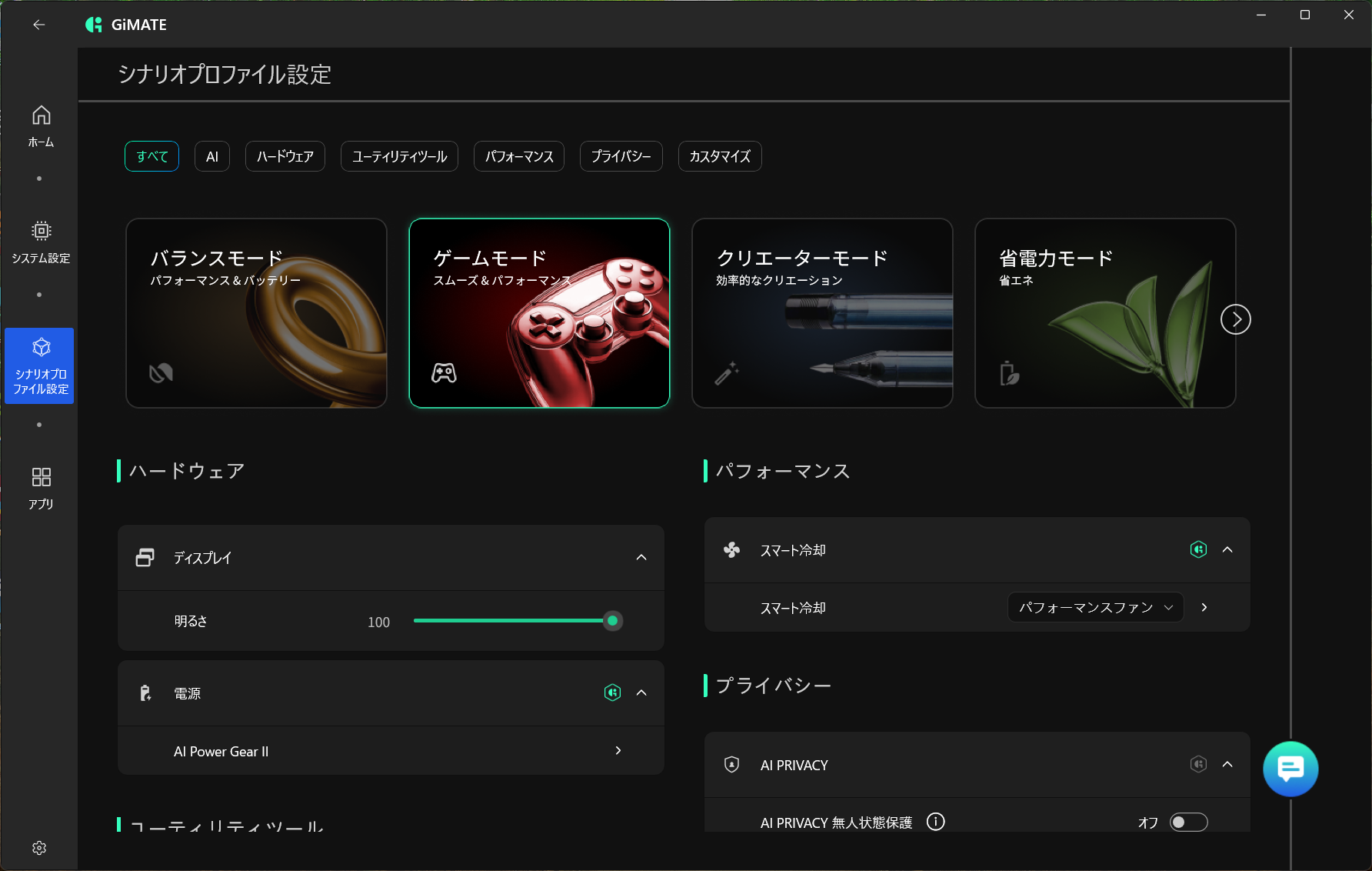Click pen icon on クリエーターモード card
This screenshot has width=1372, height=871.
pos(727,373)
